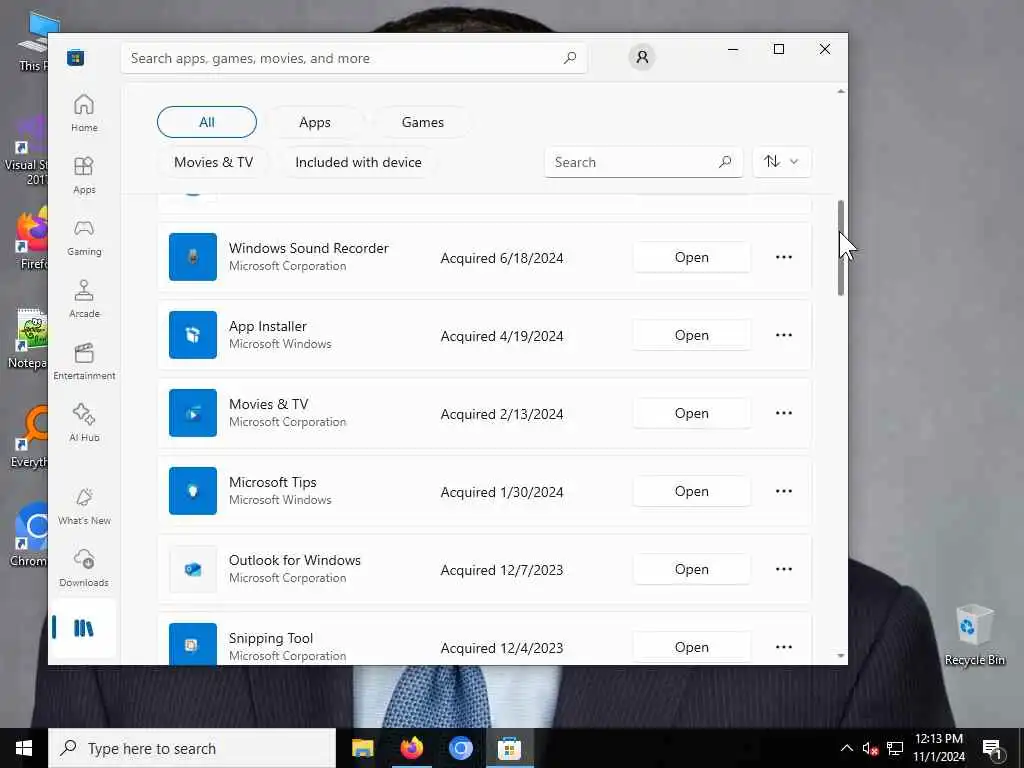Open Outlook for Windows with Open button
The height and width of the screenshot is (768, 1024).
point(692,569)
